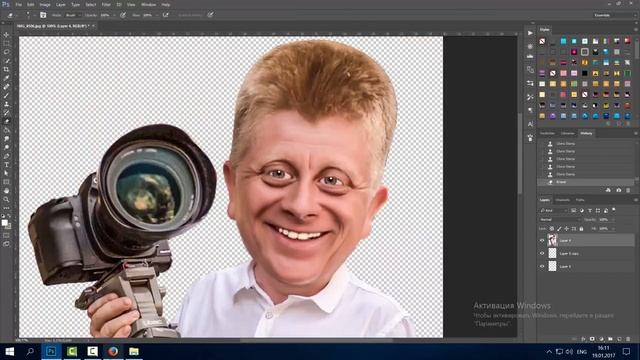Select the Blur tool
This screenshot has width=640, height=360.
pyautogui.click(x=6, y=139)
